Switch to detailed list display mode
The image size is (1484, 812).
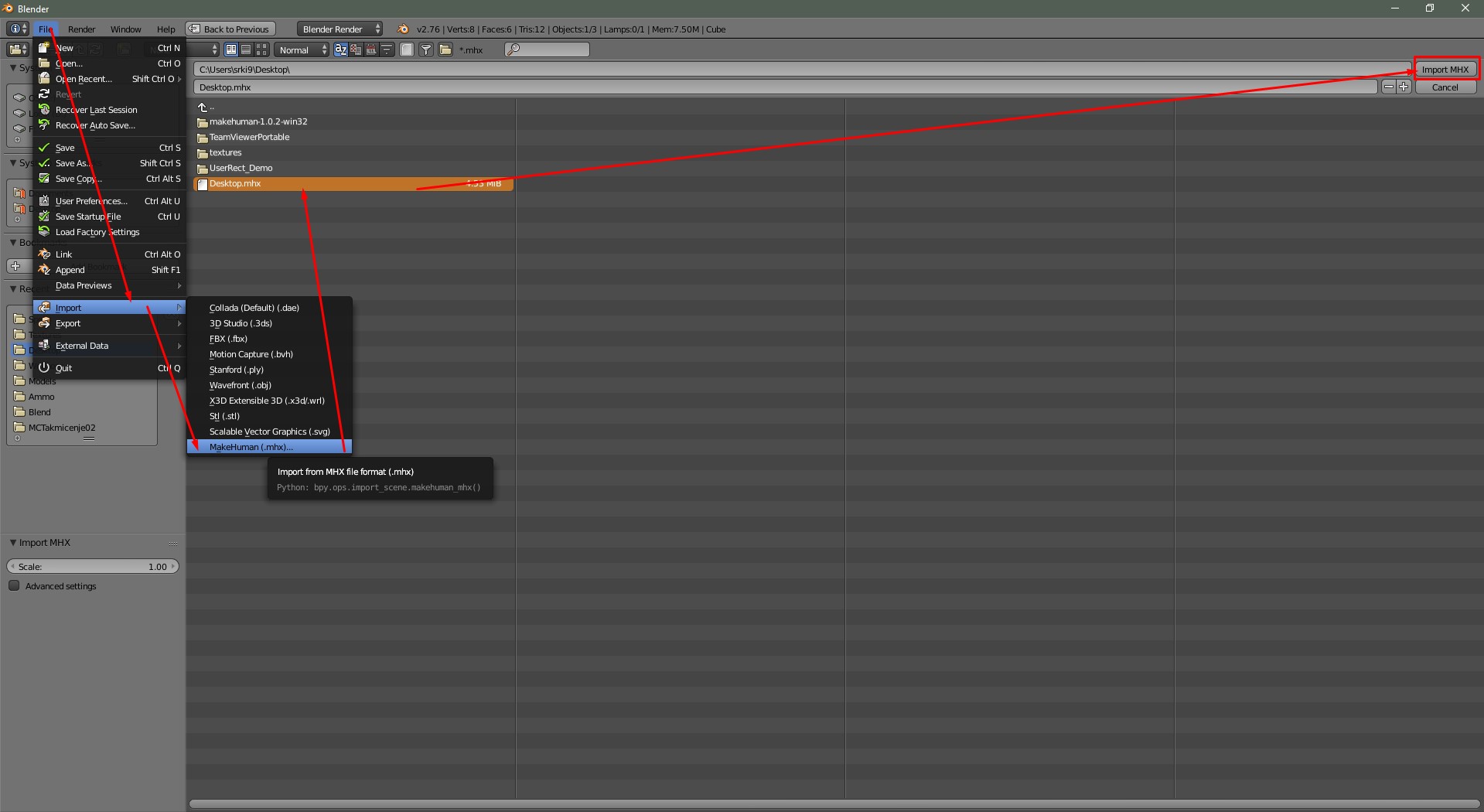246,49
